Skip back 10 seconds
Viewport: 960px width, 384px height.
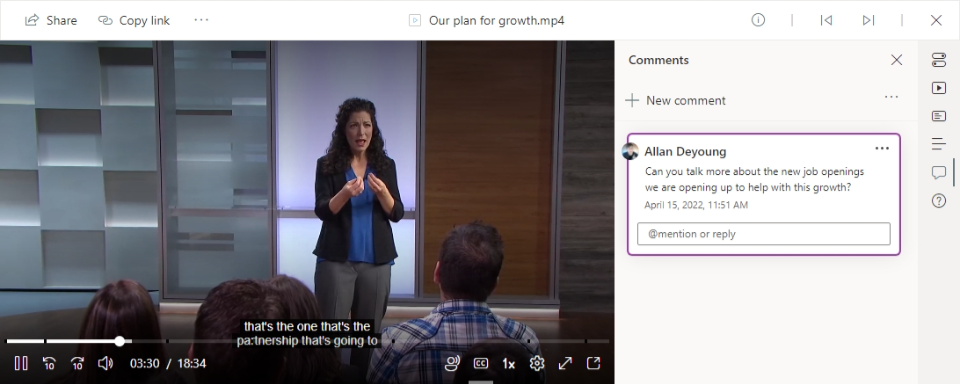click(x=49, y=363)
